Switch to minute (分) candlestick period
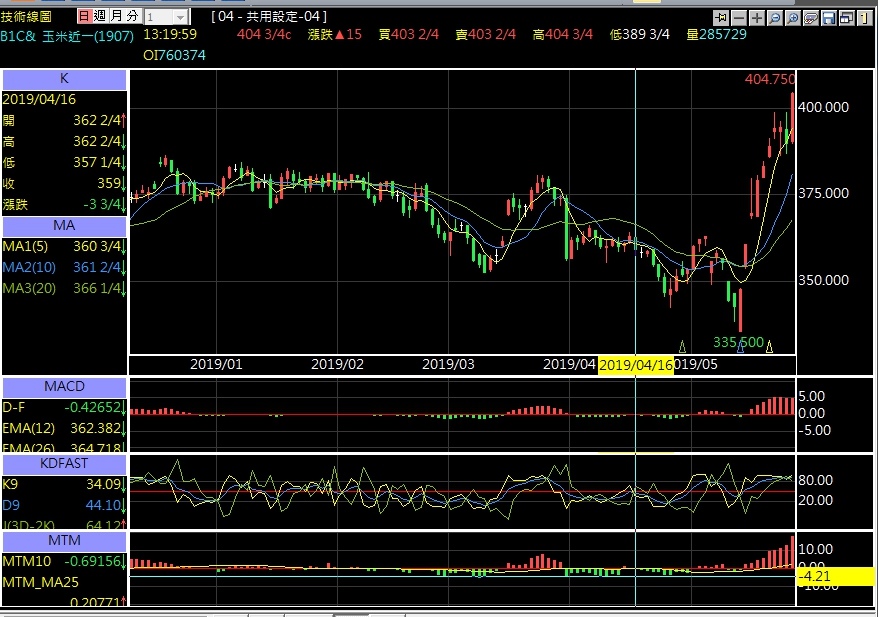 tap(132, 16)
